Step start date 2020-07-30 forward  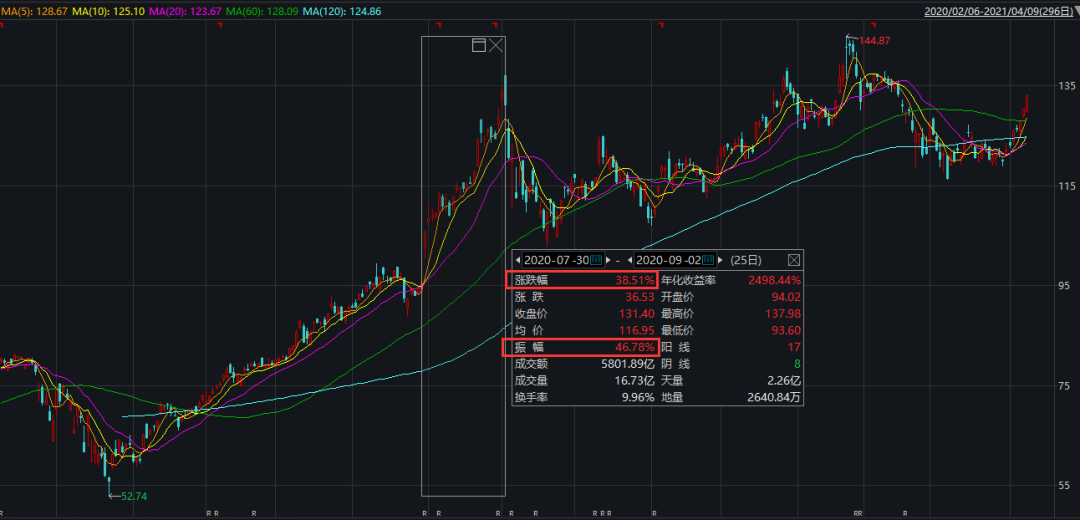(x=606, y=260)
